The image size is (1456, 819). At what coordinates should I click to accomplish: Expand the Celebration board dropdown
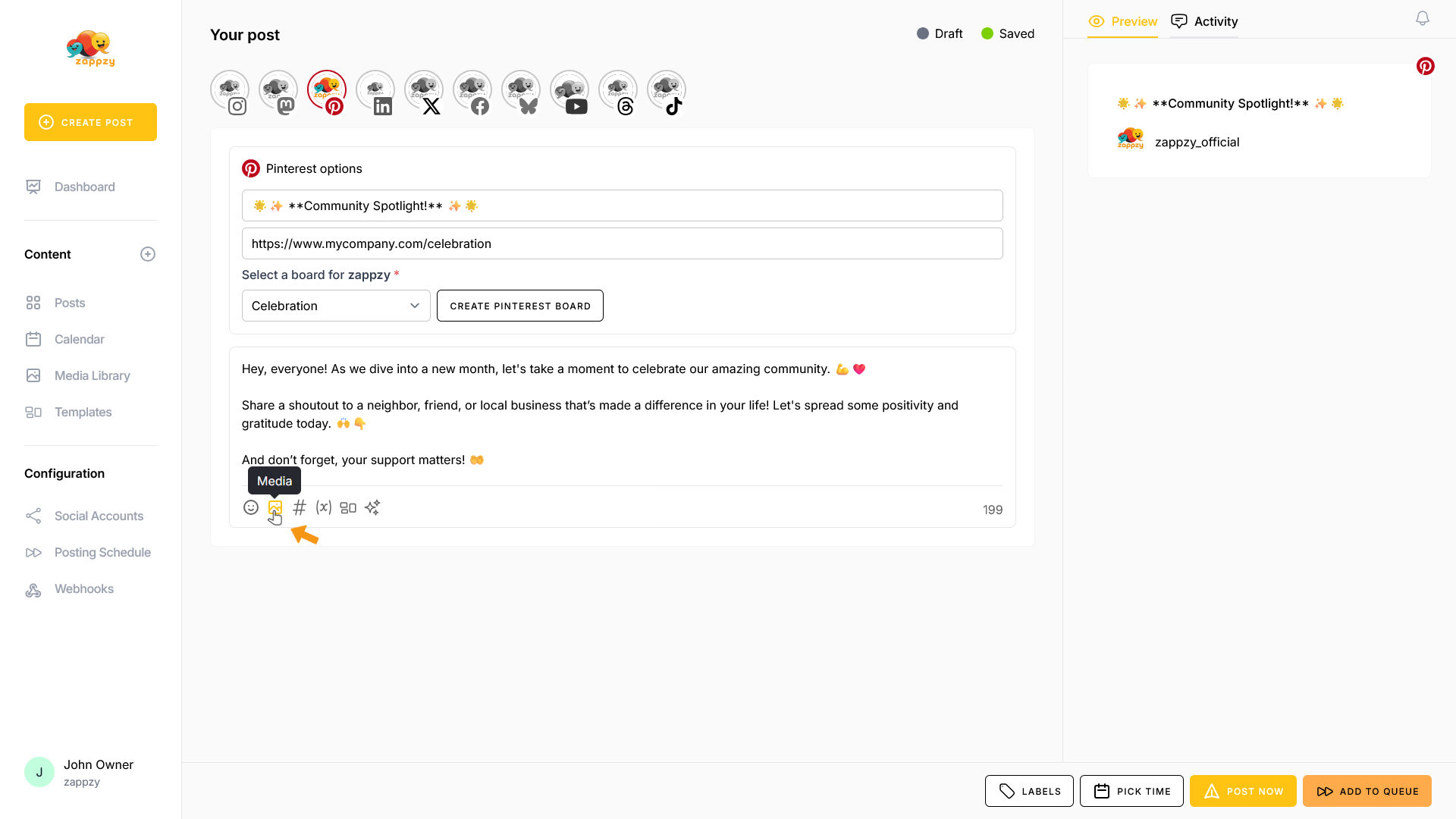click(x=336, y=306)
